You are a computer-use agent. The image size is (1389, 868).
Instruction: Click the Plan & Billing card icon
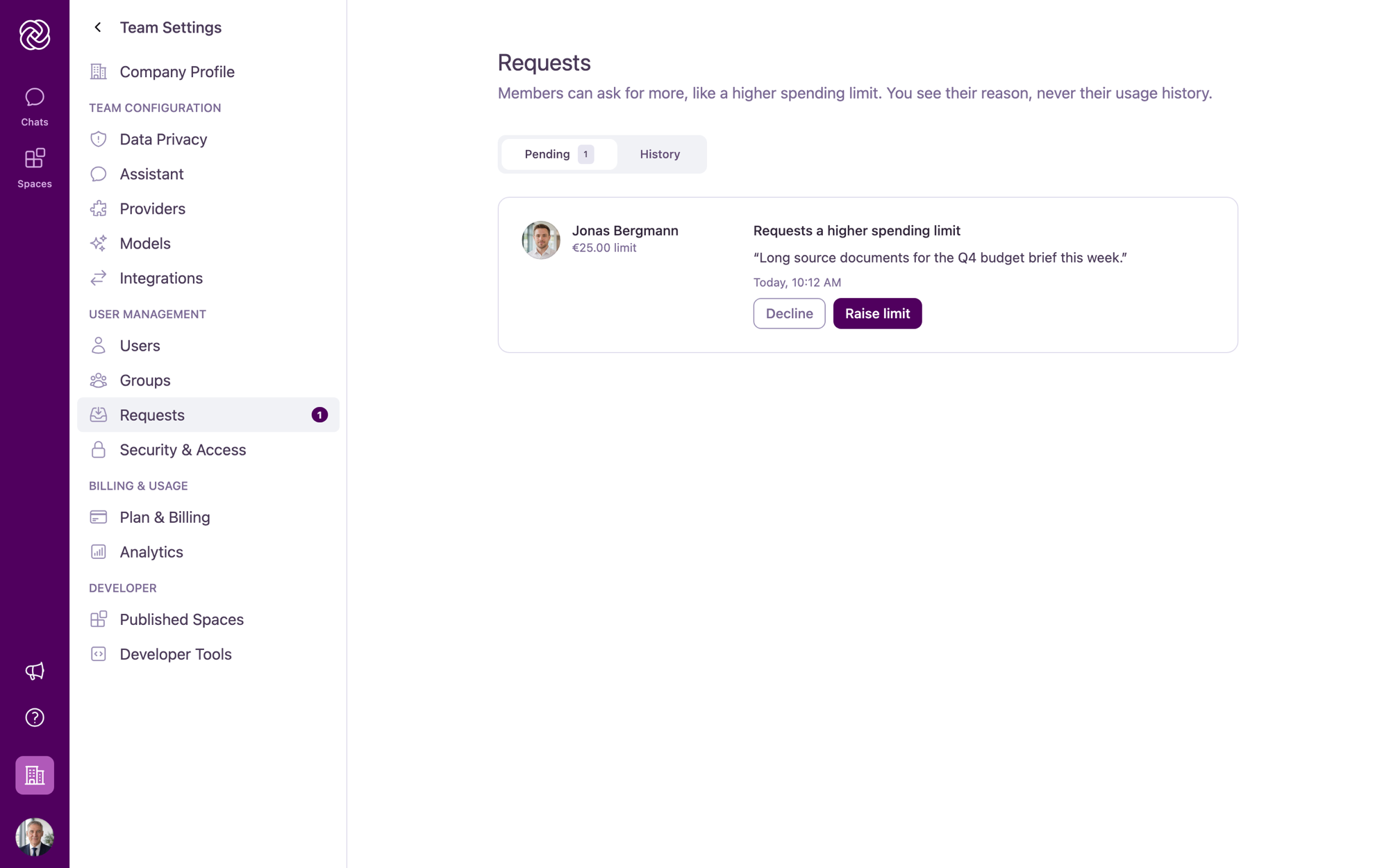click(99, 517)
